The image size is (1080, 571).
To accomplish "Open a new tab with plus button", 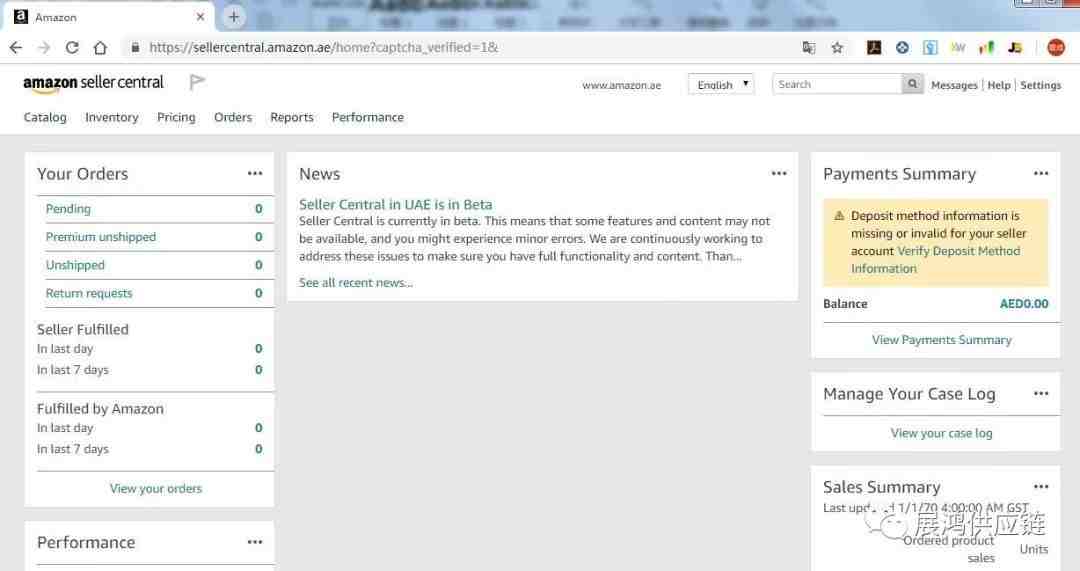I will click(x=233, y=17).
